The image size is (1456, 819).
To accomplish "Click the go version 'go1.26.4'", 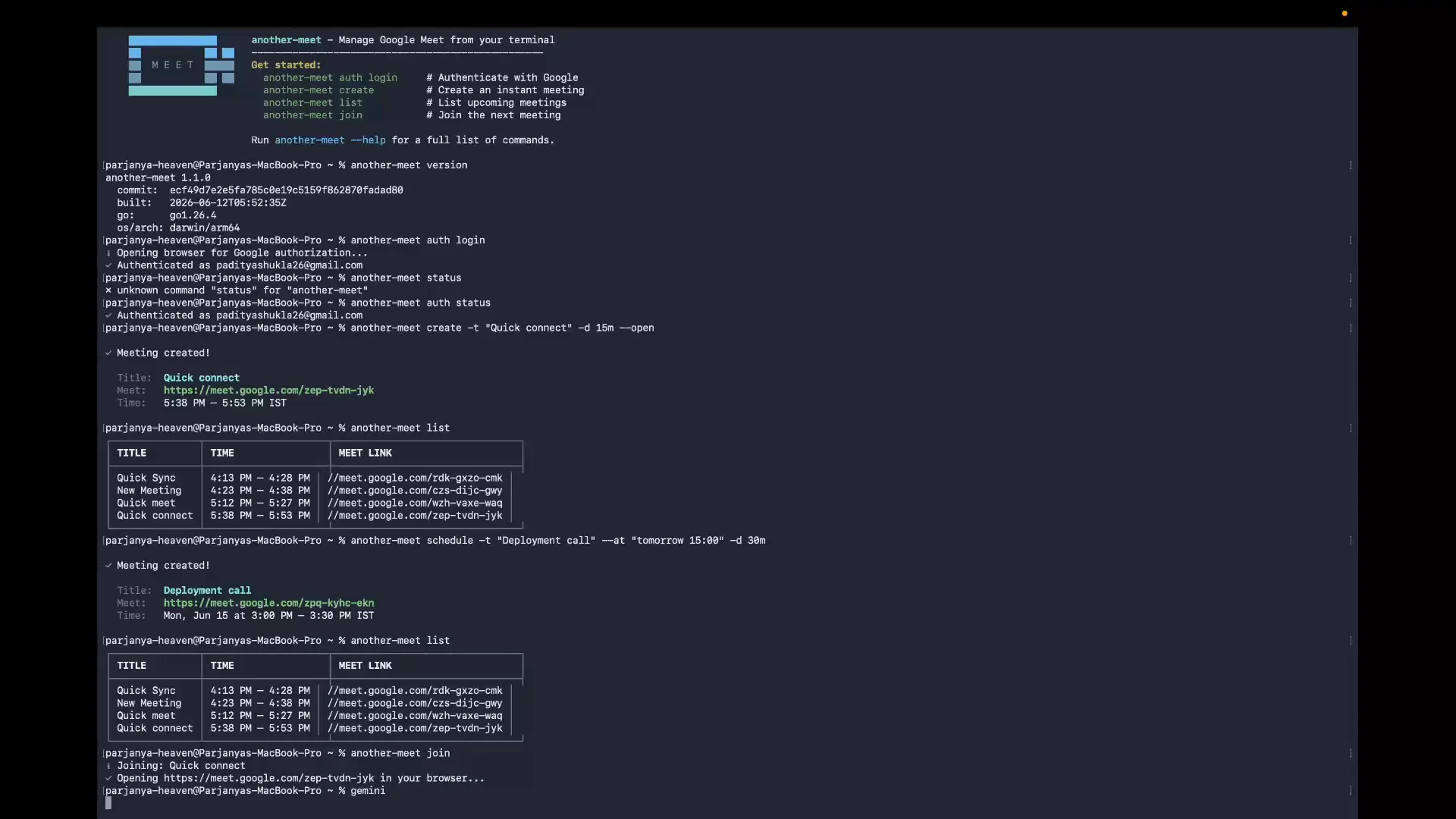I will click(x=193, y=215).
